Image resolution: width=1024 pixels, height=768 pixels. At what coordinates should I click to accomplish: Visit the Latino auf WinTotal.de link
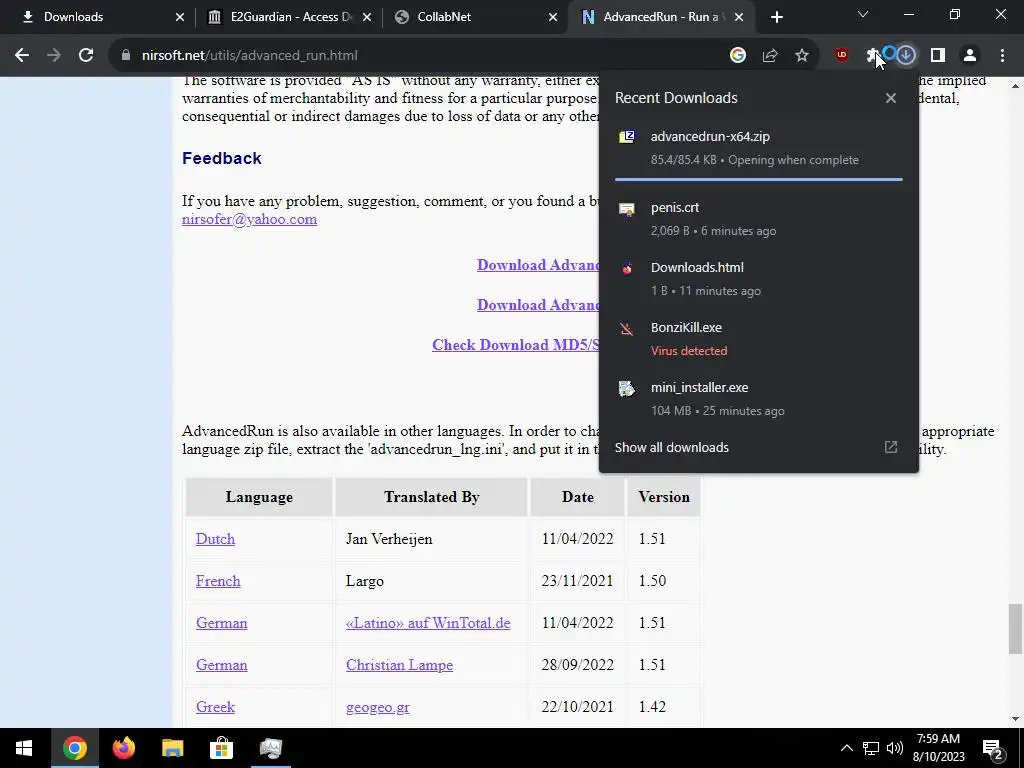pos(428,622)
